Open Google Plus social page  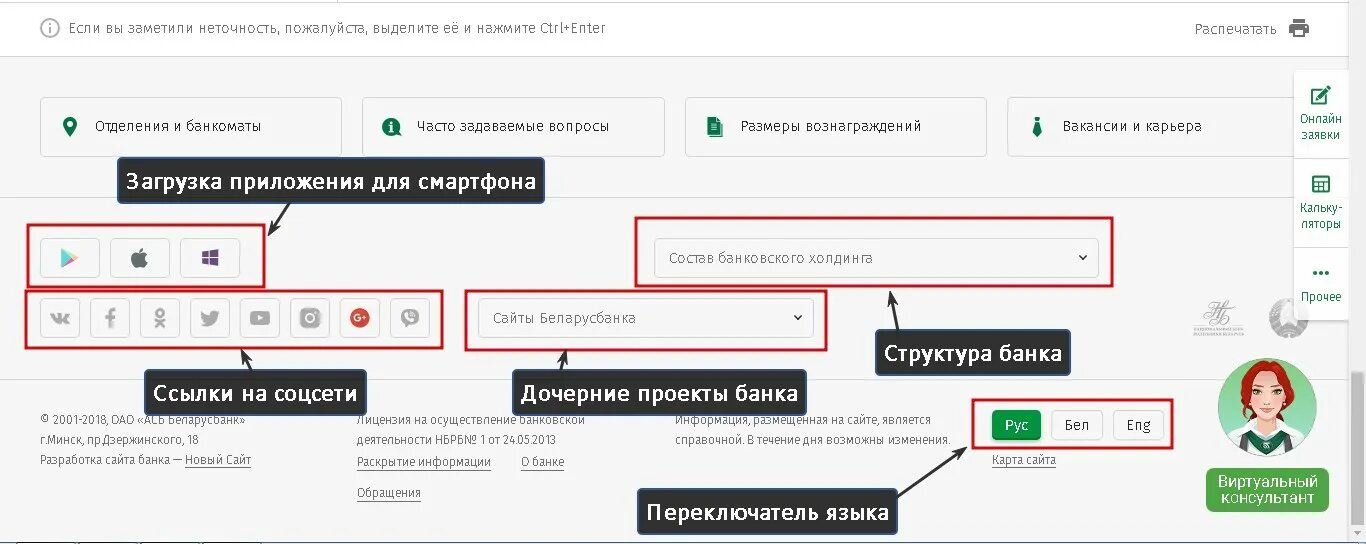360,318
